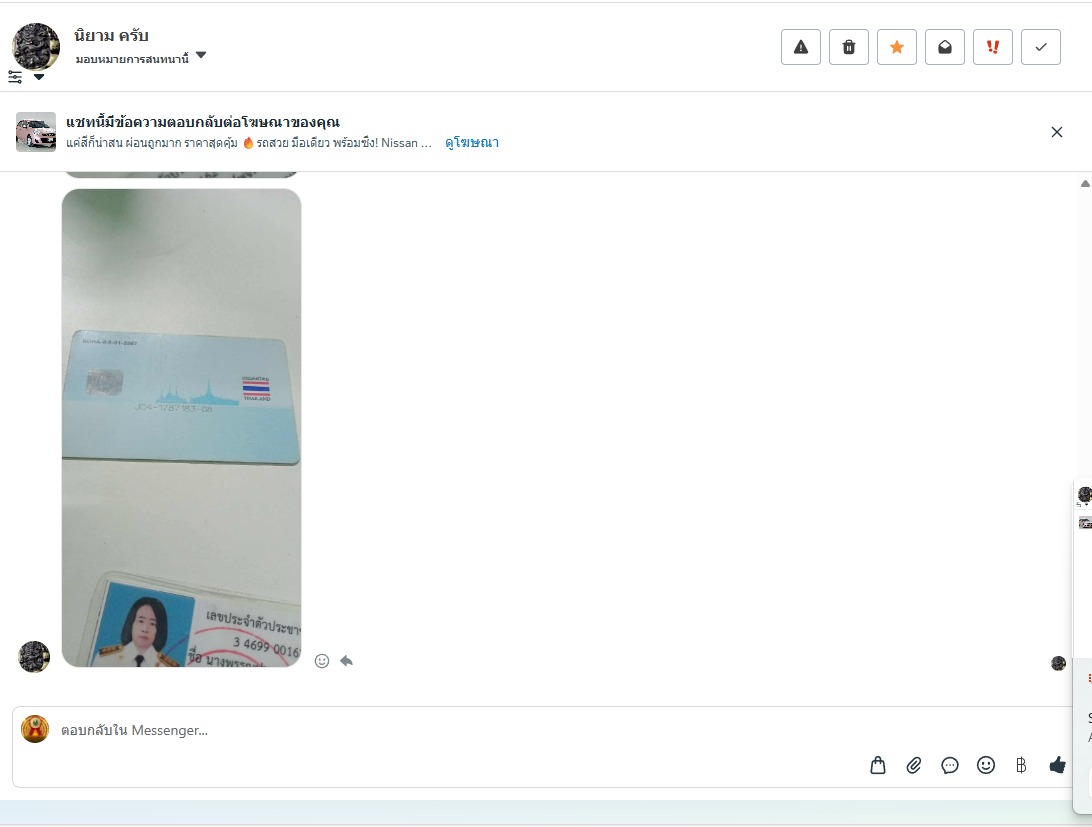Open the shopping bag product icon
The image size is (1092, 827).
tap(878, 765)
